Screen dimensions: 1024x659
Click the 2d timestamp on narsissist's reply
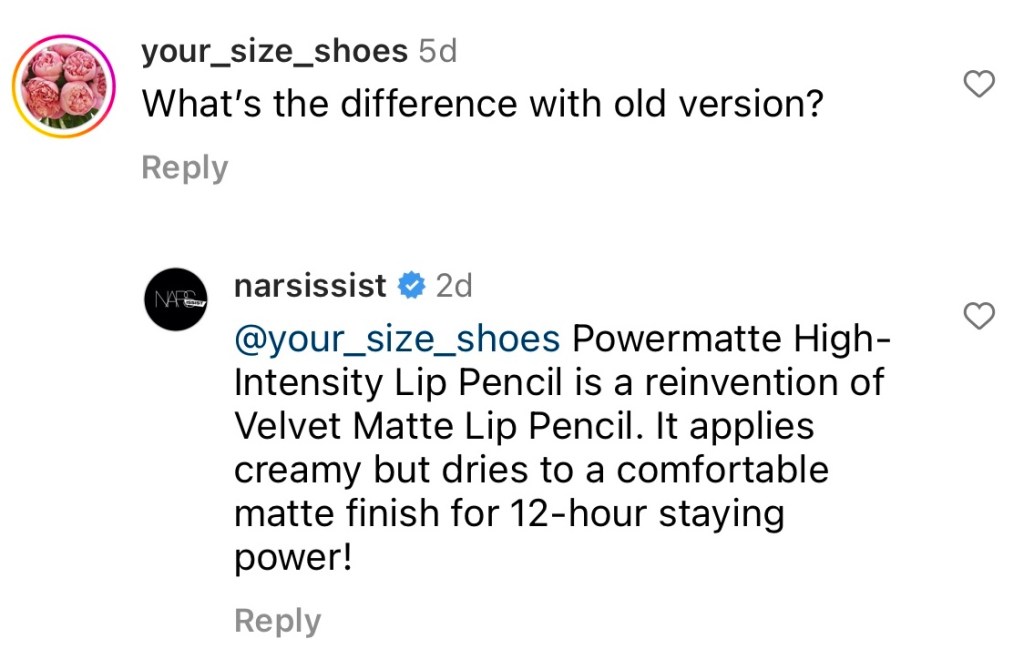454,286
